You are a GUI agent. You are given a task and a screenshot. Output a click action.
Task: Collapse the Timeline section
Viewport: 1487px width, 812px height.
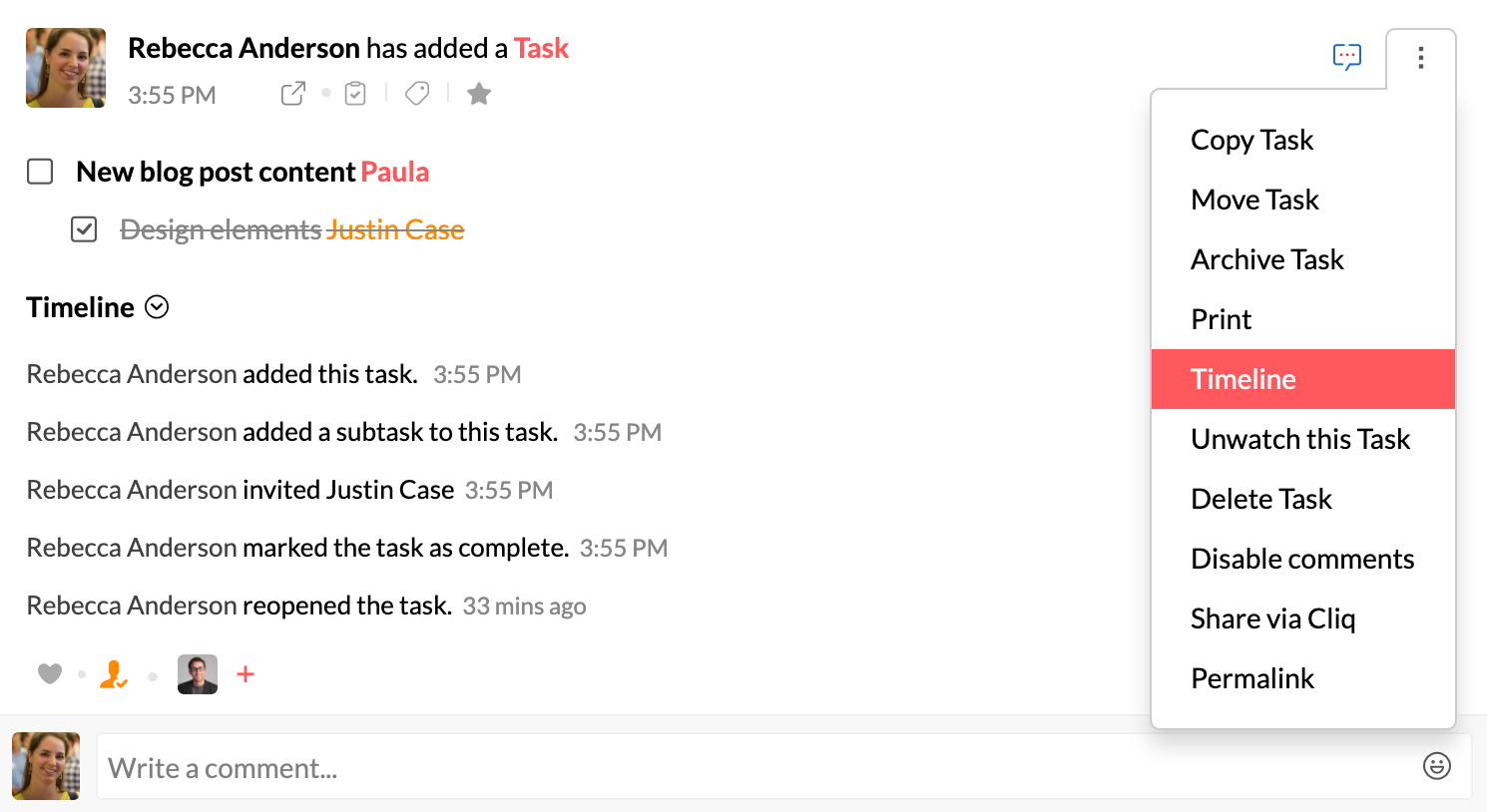pyautogui.click(x=157, y=307)
